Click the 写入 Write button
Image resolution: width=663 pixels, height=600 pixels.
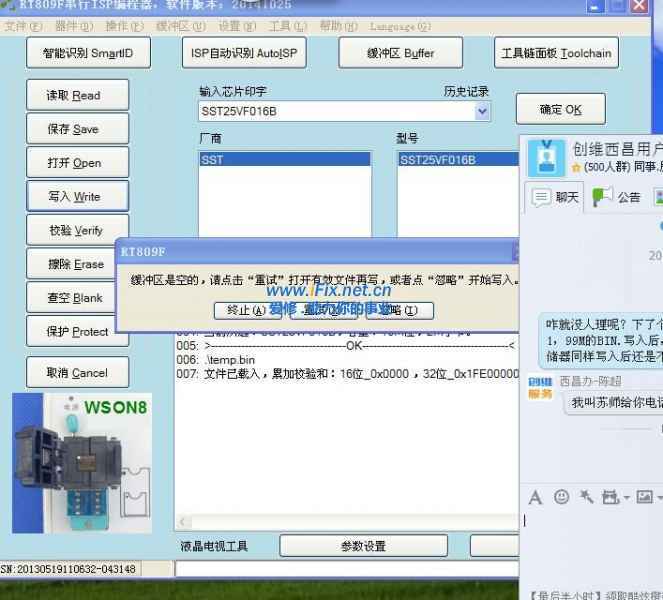77,196
